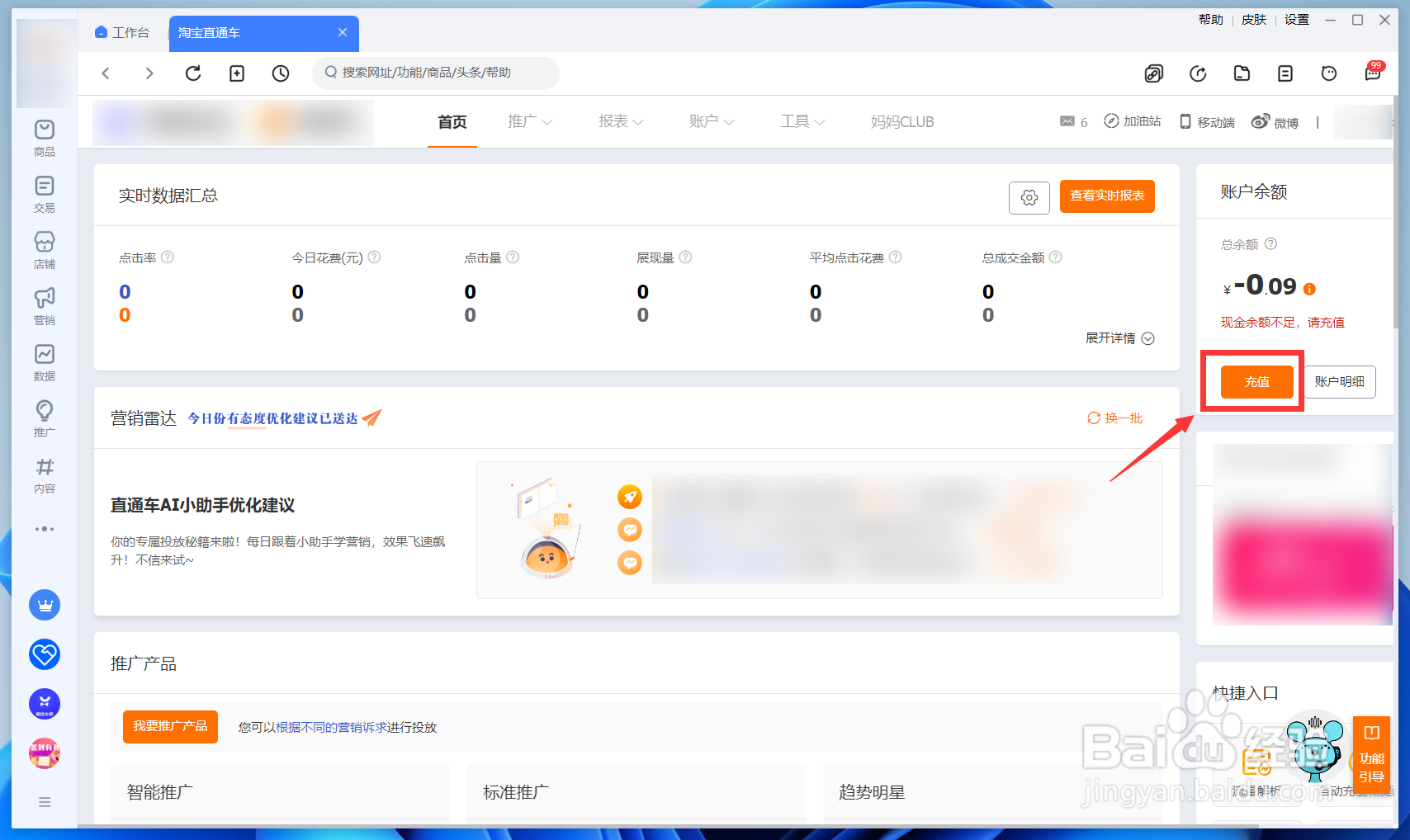This screenshot has width=1410, height=840.
Task: Click the orange 充值 button
Action: point(1257,382)
